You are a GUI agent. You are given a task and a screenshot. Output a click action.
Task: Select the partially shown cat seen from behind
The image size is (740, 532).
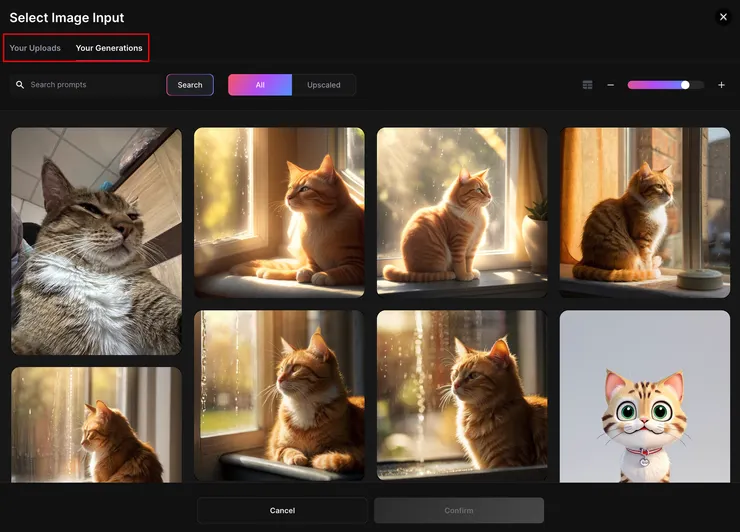[96, 425]
